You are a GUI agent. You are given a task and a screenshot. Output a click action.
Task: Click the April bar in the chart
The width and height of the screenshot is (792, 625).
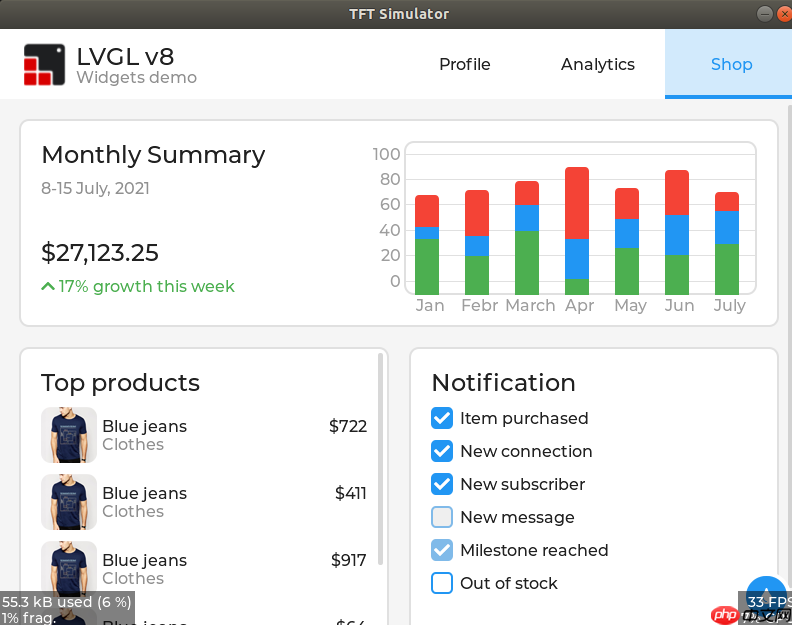(x=577, y=230)
